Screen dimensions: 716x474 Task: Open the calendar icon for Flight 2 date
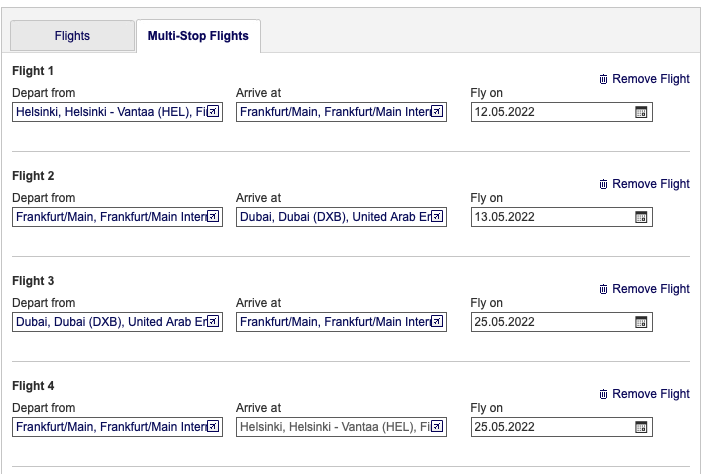[x=642, y=217]
